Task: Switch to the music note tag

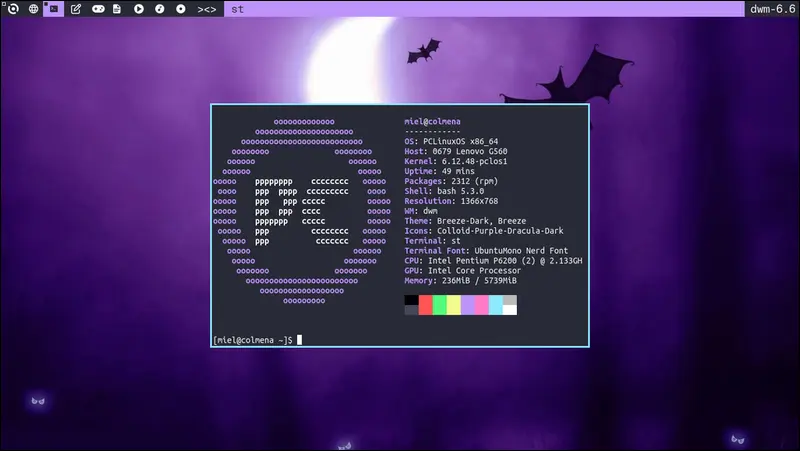Action: [160, 9]
